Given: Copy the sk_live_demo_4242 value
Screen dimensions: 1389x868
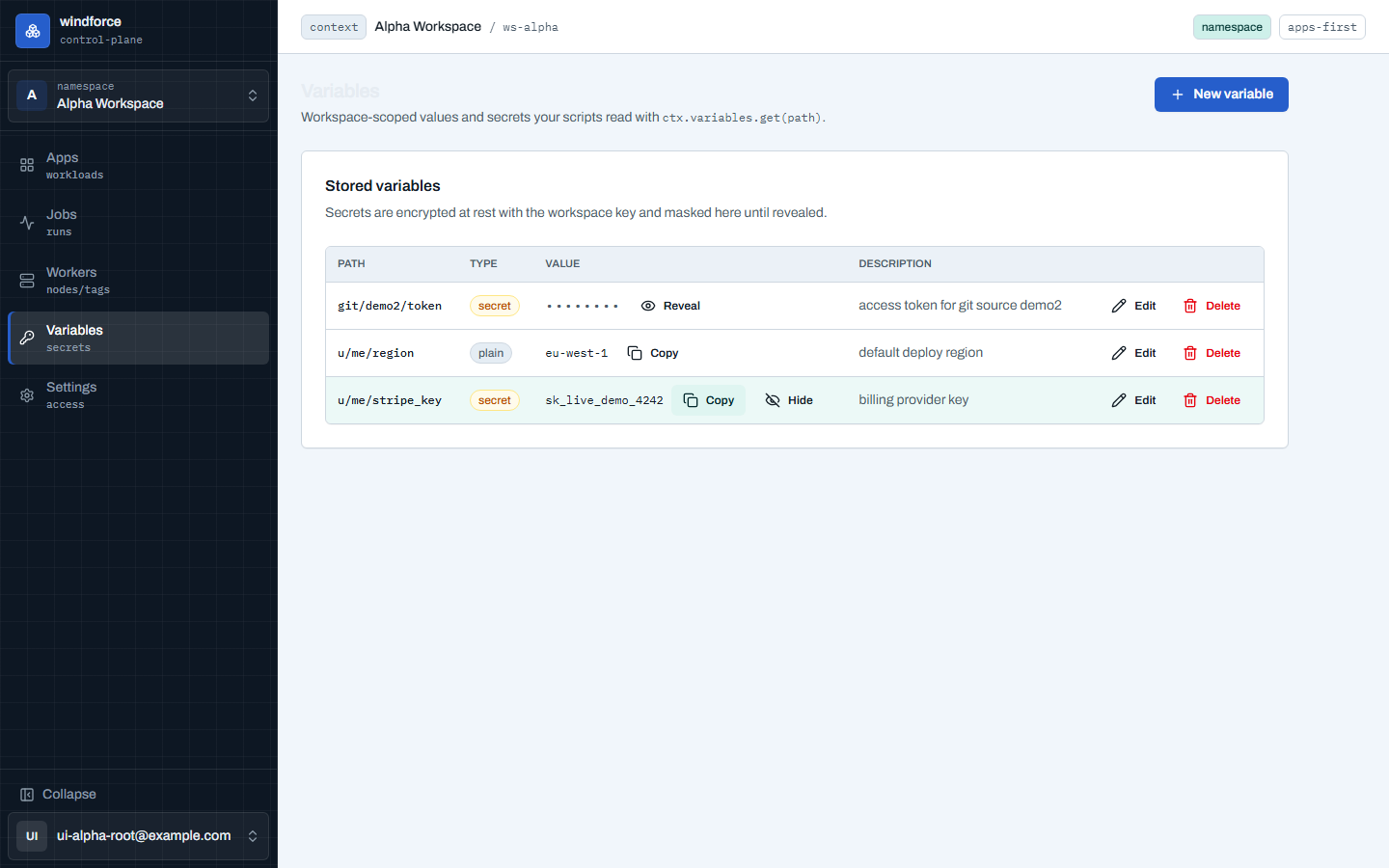Looking at the screenshot, I should click(709, 400).
